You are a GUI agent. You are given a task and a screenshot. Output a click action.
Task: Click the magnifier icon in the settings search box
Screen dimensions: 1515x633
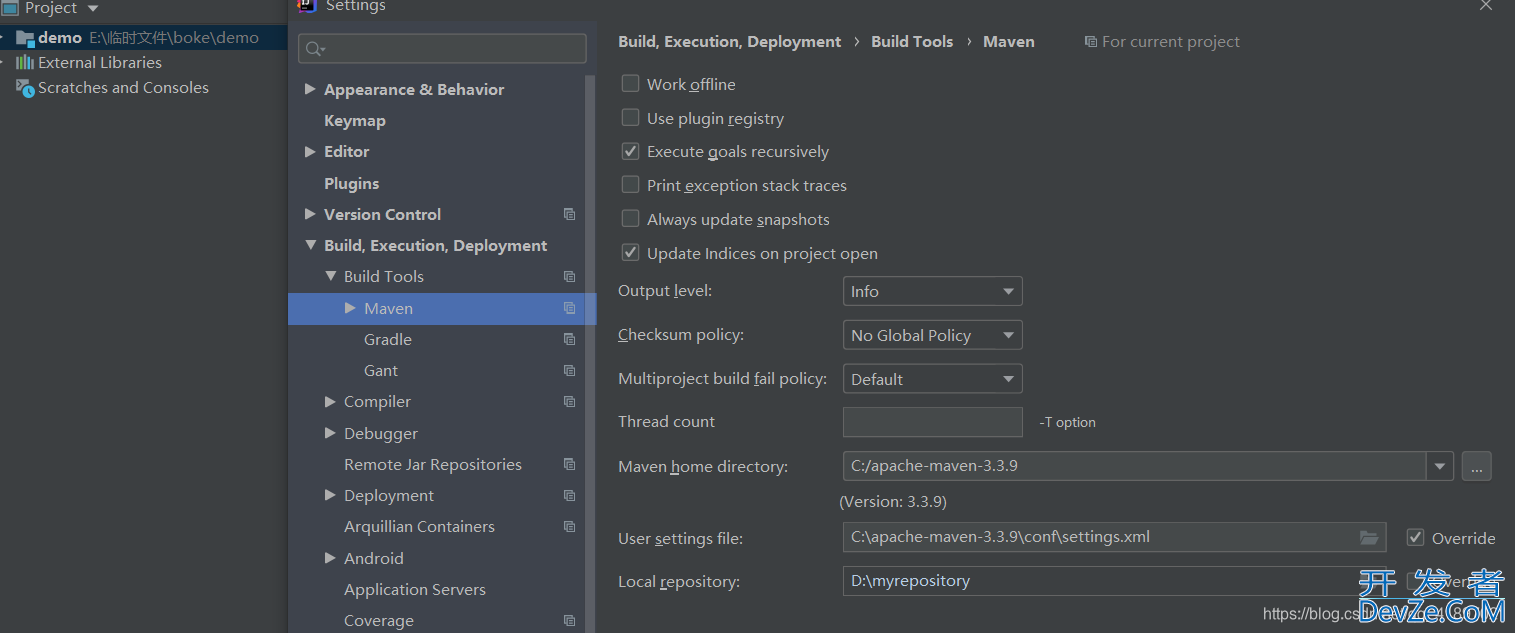coord(315,49)
